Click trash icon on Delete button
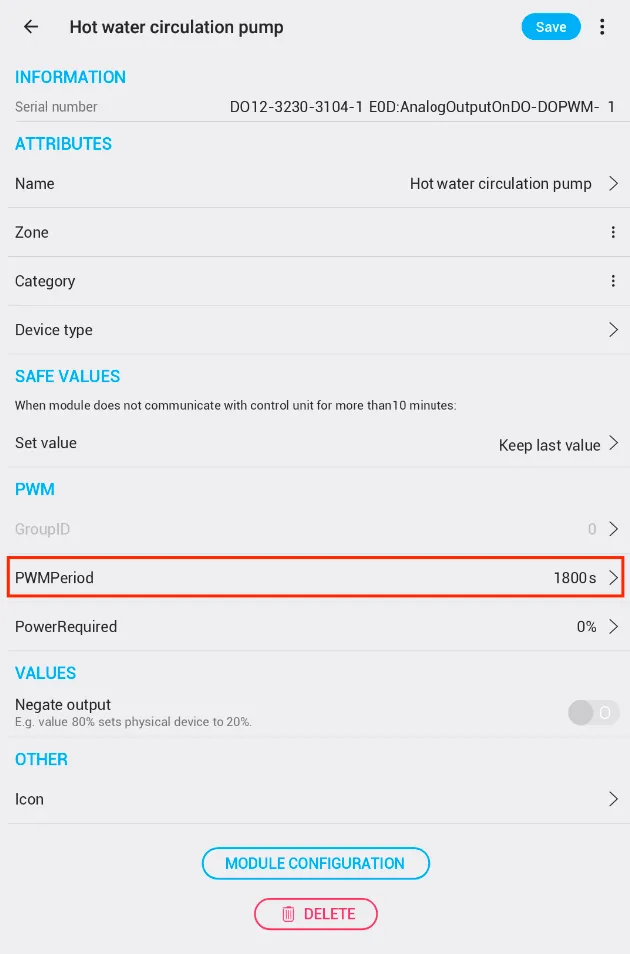Image resolution: width=630 pixels, height=954 pixels. (288, 914)
